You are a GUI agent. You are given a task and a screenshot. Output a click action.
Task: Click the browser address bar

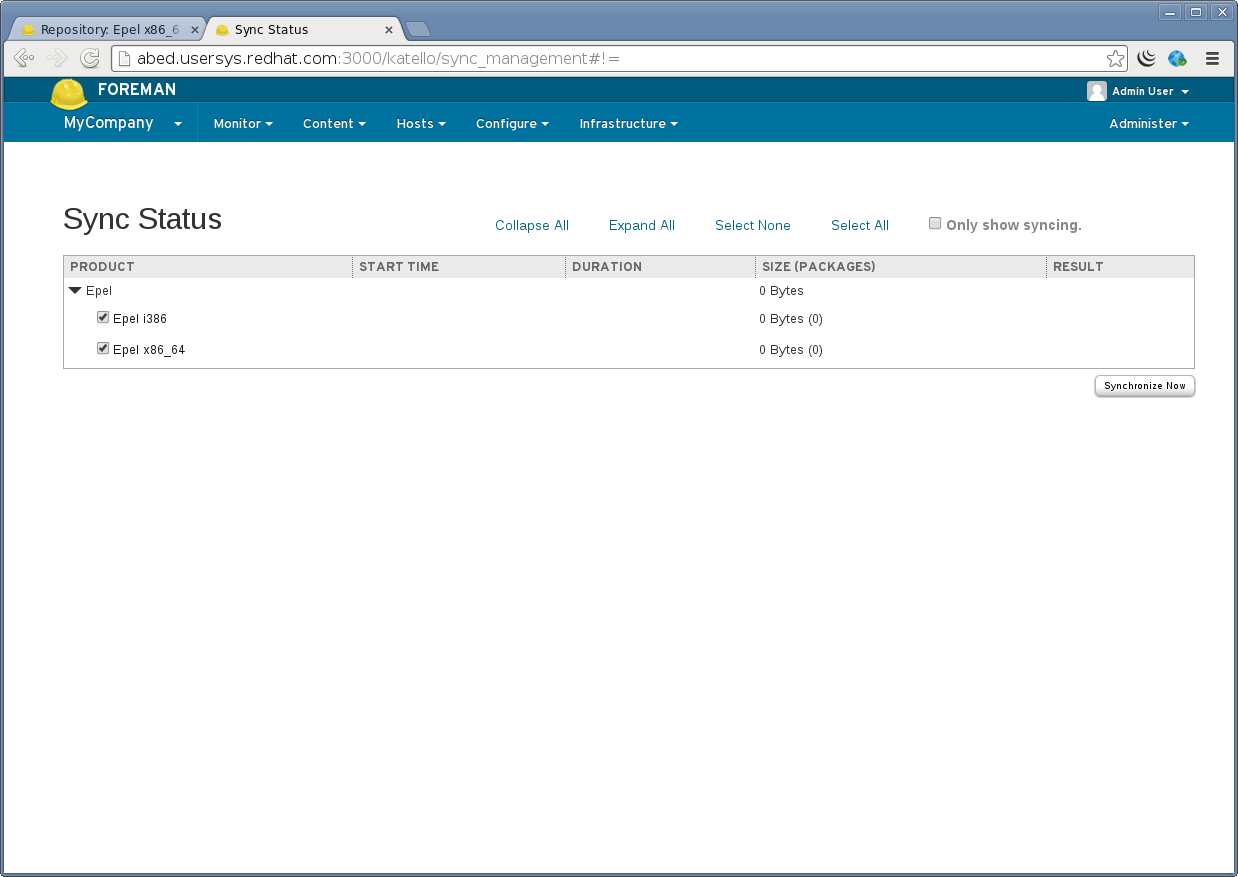600,58
